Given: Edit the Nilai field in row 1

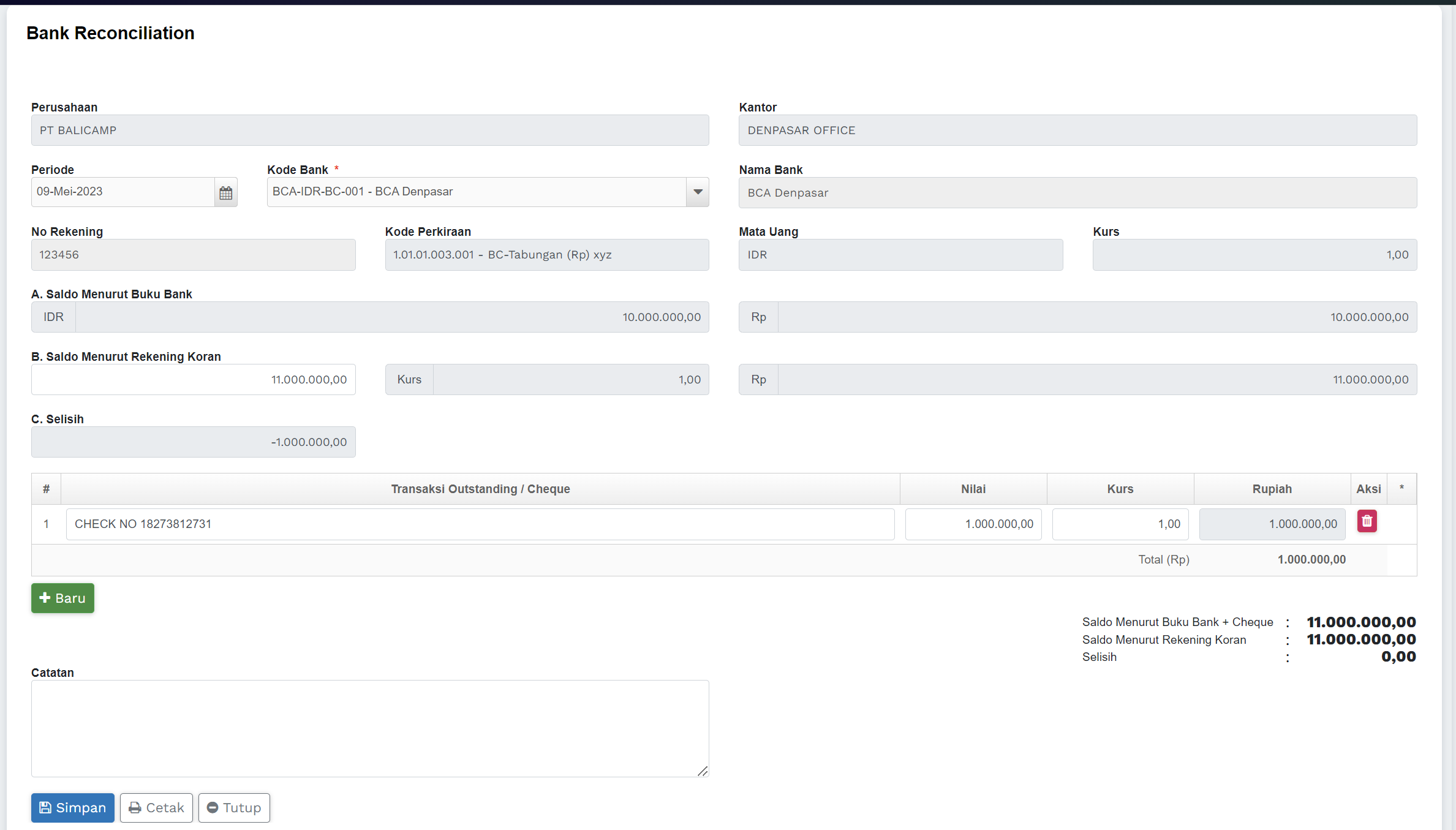Looking at the screenshot, I should coord(973,524).
